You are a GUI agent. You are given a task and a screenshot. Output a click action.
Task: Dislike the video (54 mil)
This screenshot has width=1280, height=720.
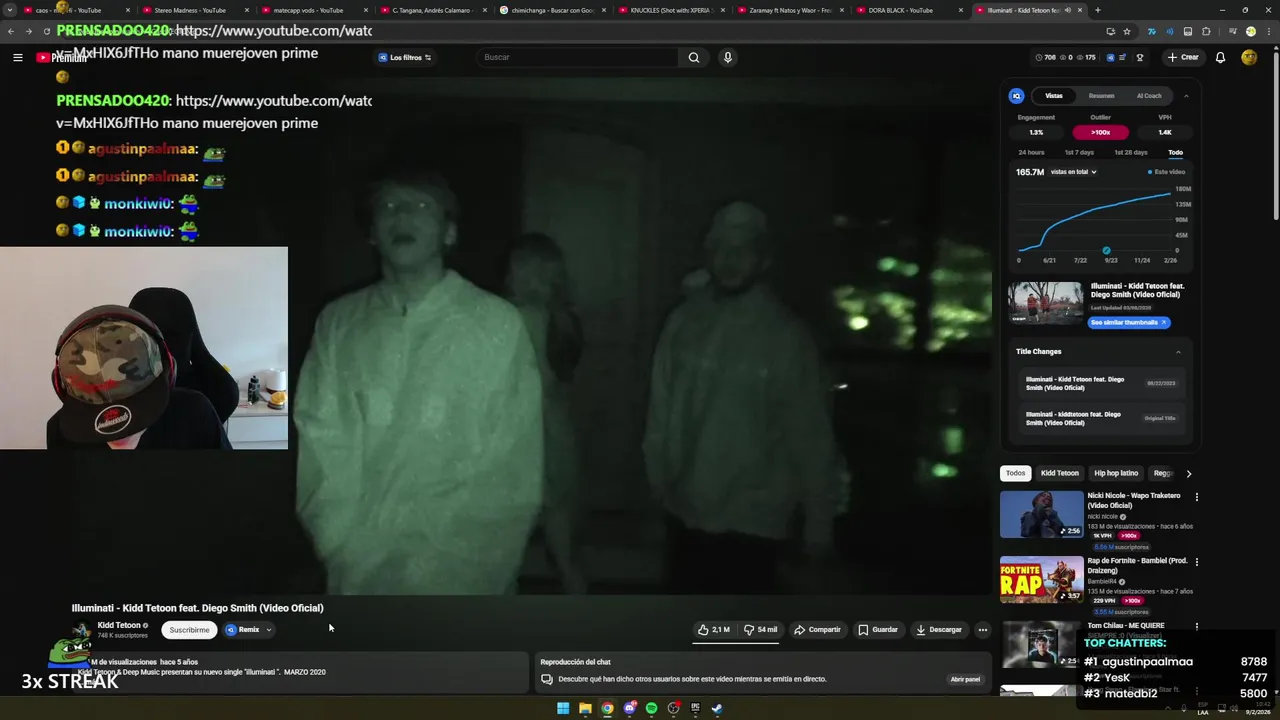pyautogui.click(x=760, y=630)
